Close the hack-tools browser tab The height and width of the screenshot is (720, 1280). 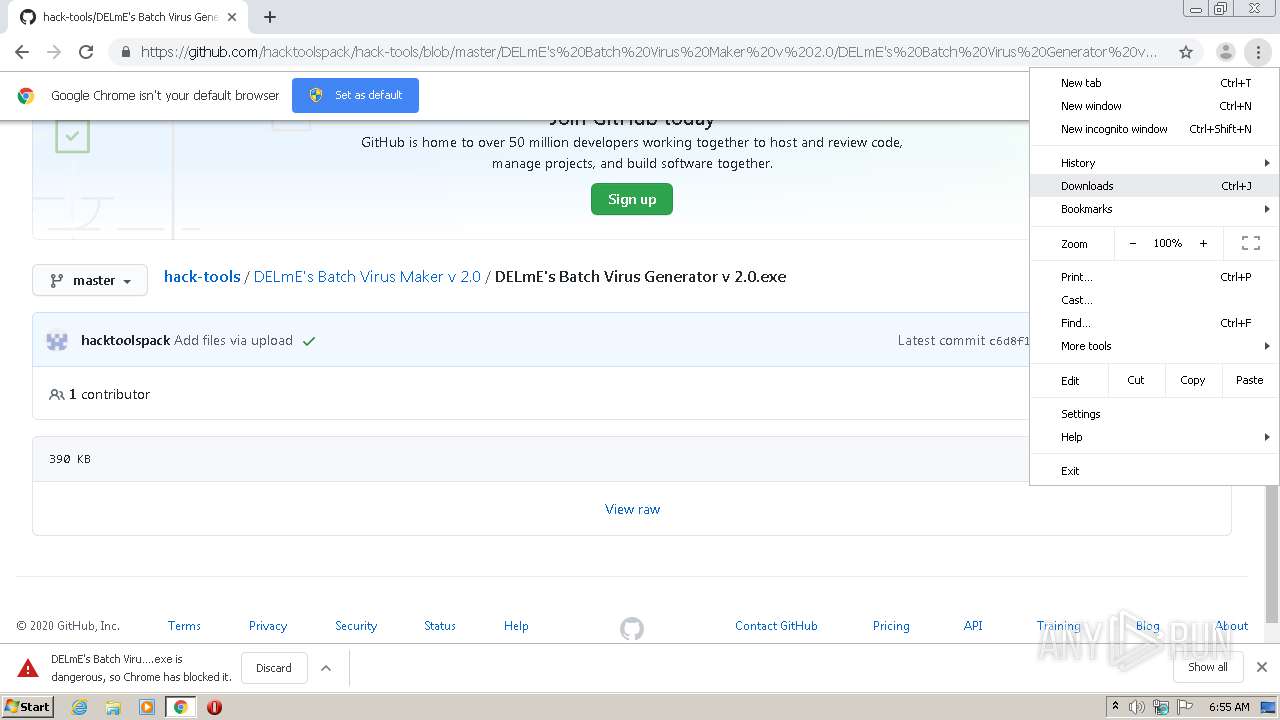pyautogui.click(x=232, y=17)
